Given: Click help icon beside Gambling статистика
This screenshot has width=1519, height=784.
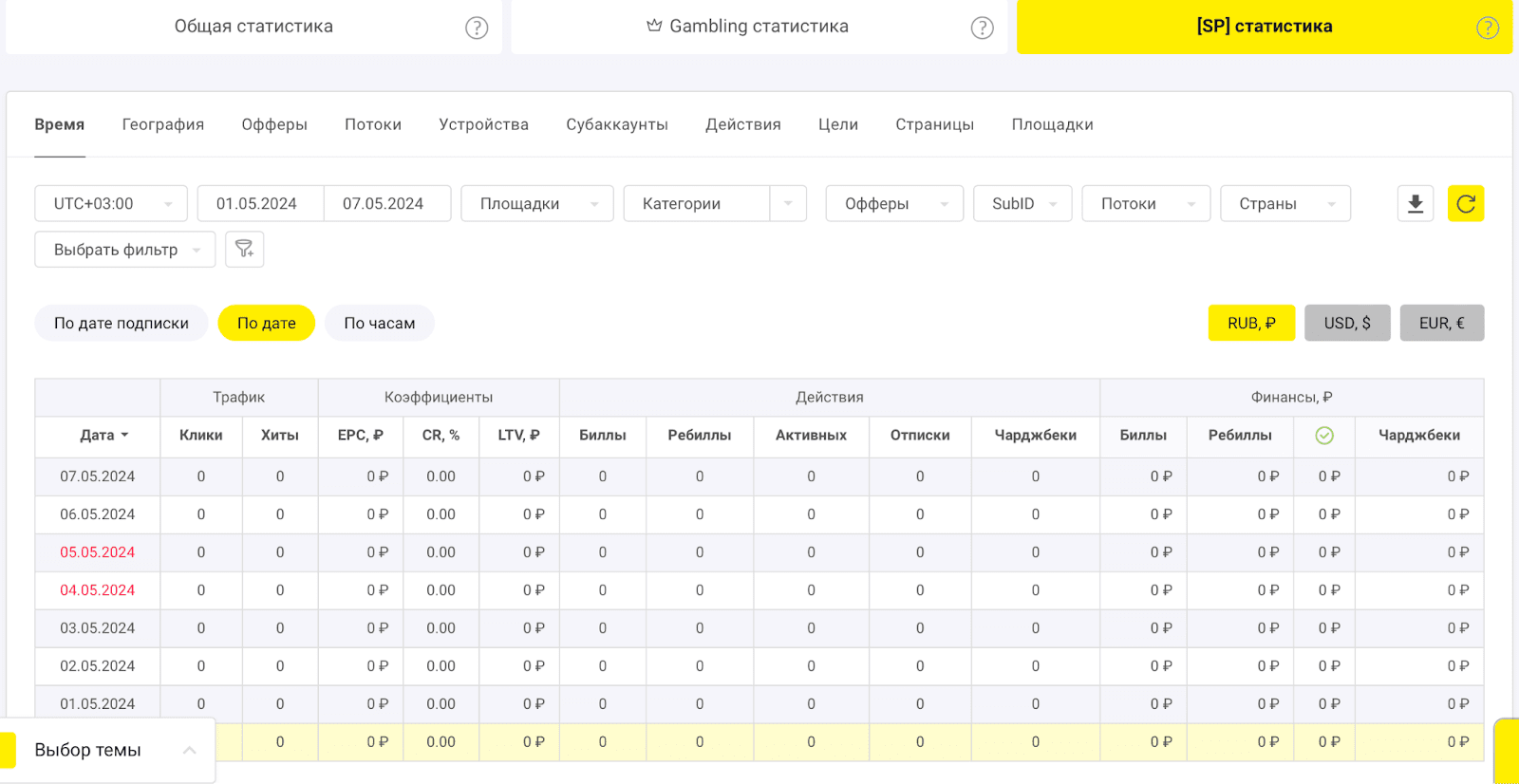Looking at the screenshot, I should pyautogui.click(x=982, y=28).
